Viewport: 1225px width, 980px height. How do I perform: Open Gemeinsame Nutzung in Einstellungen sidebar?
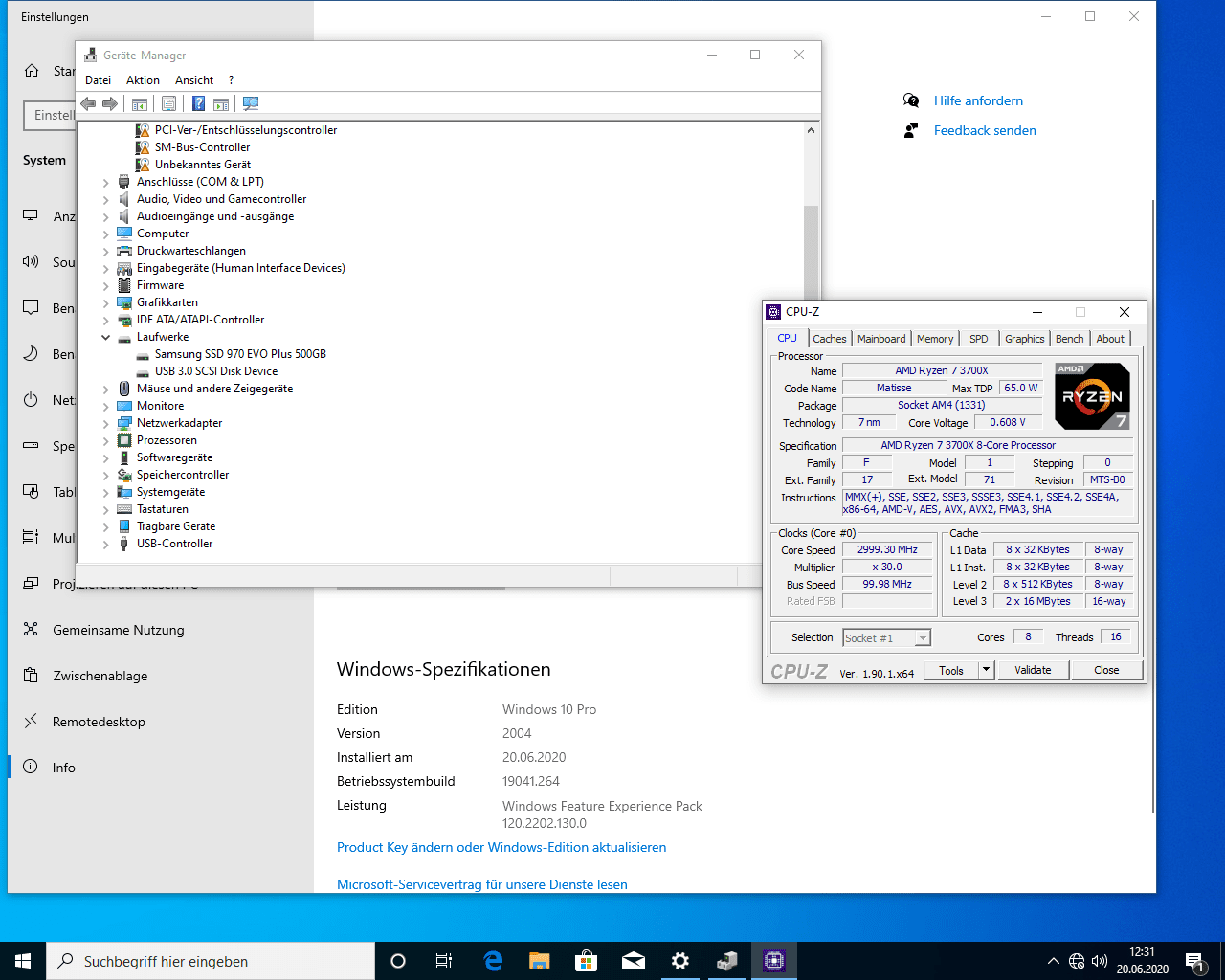click(161, 630)
